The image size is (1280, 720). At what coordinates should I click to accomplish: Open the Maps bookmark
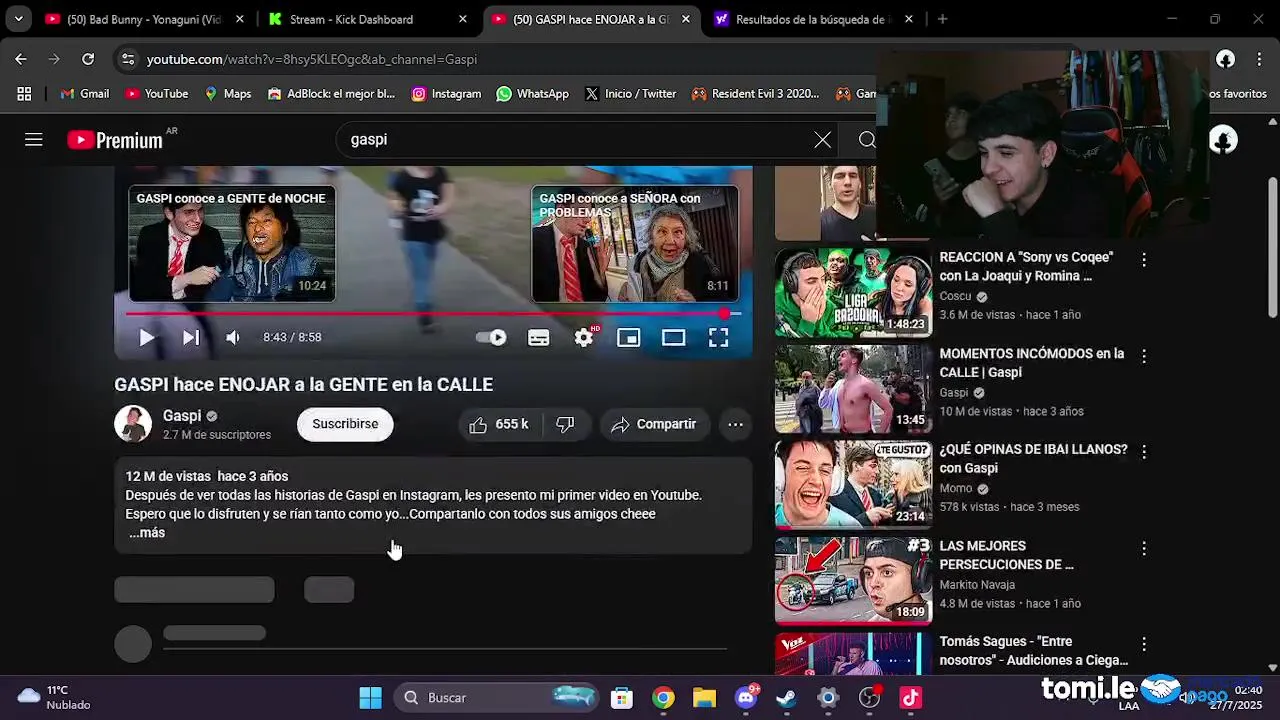click(228, 94)
